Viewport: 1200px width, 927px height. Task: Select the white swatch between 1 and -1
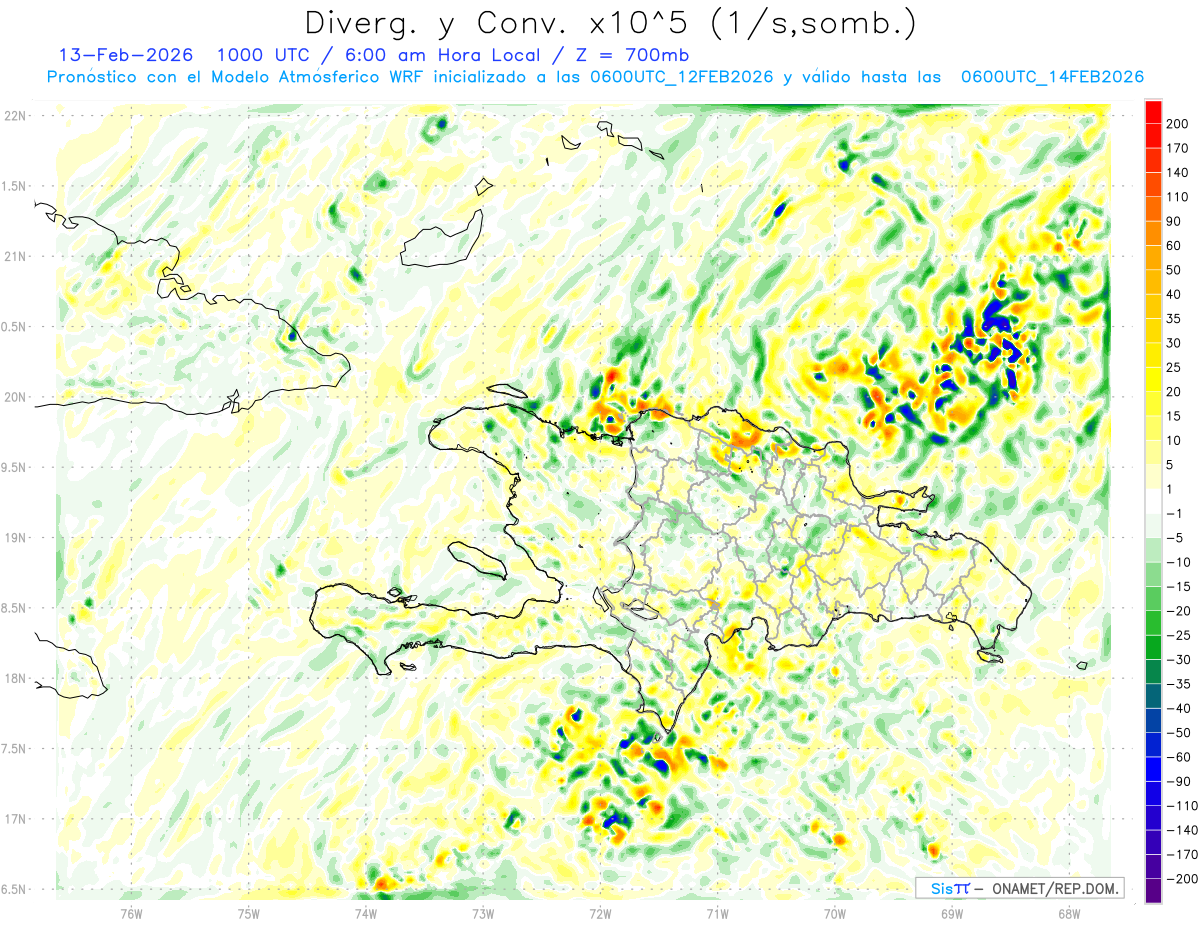point(1153,501)
